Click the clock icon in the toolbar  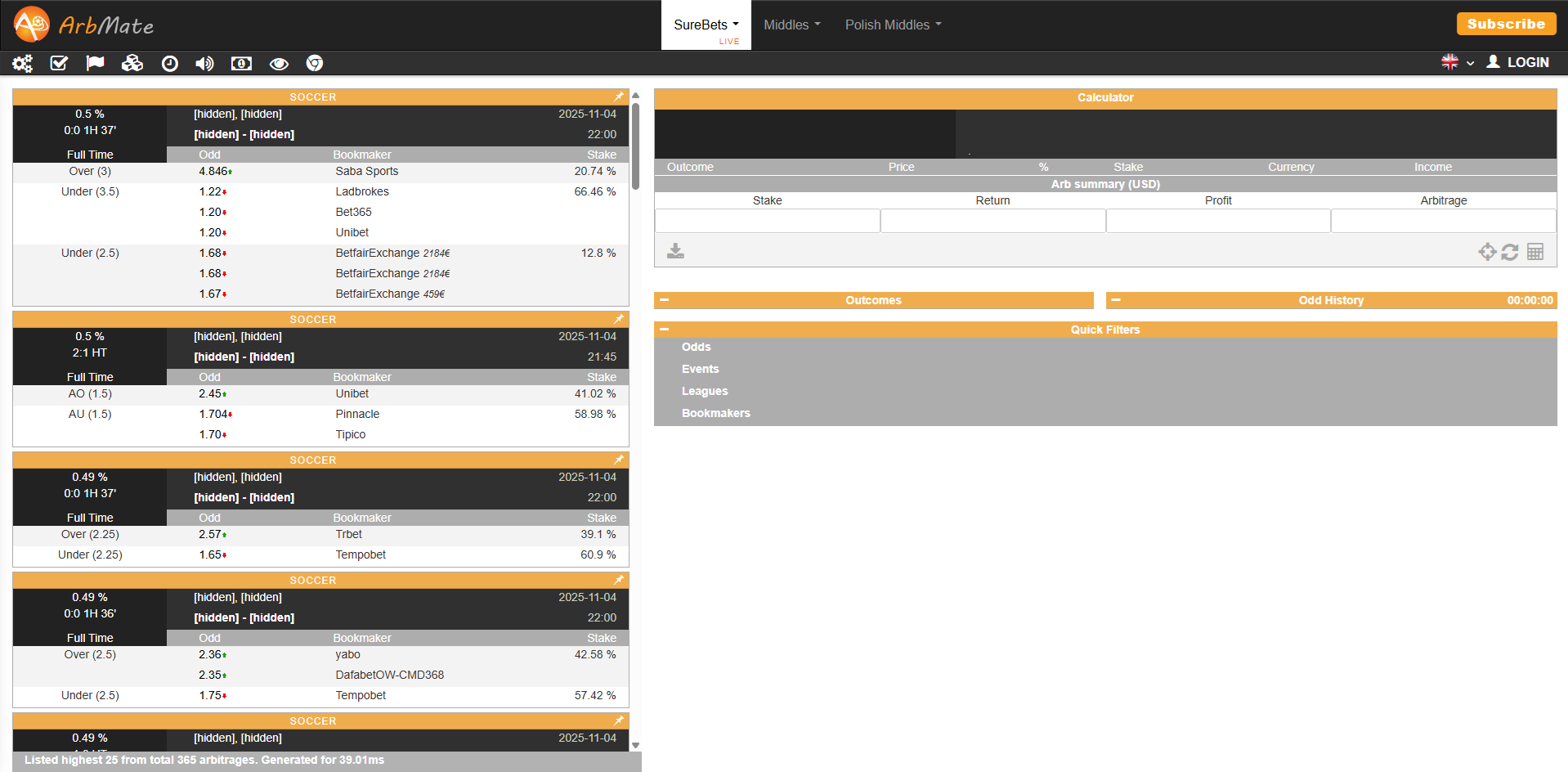[169, 63]
